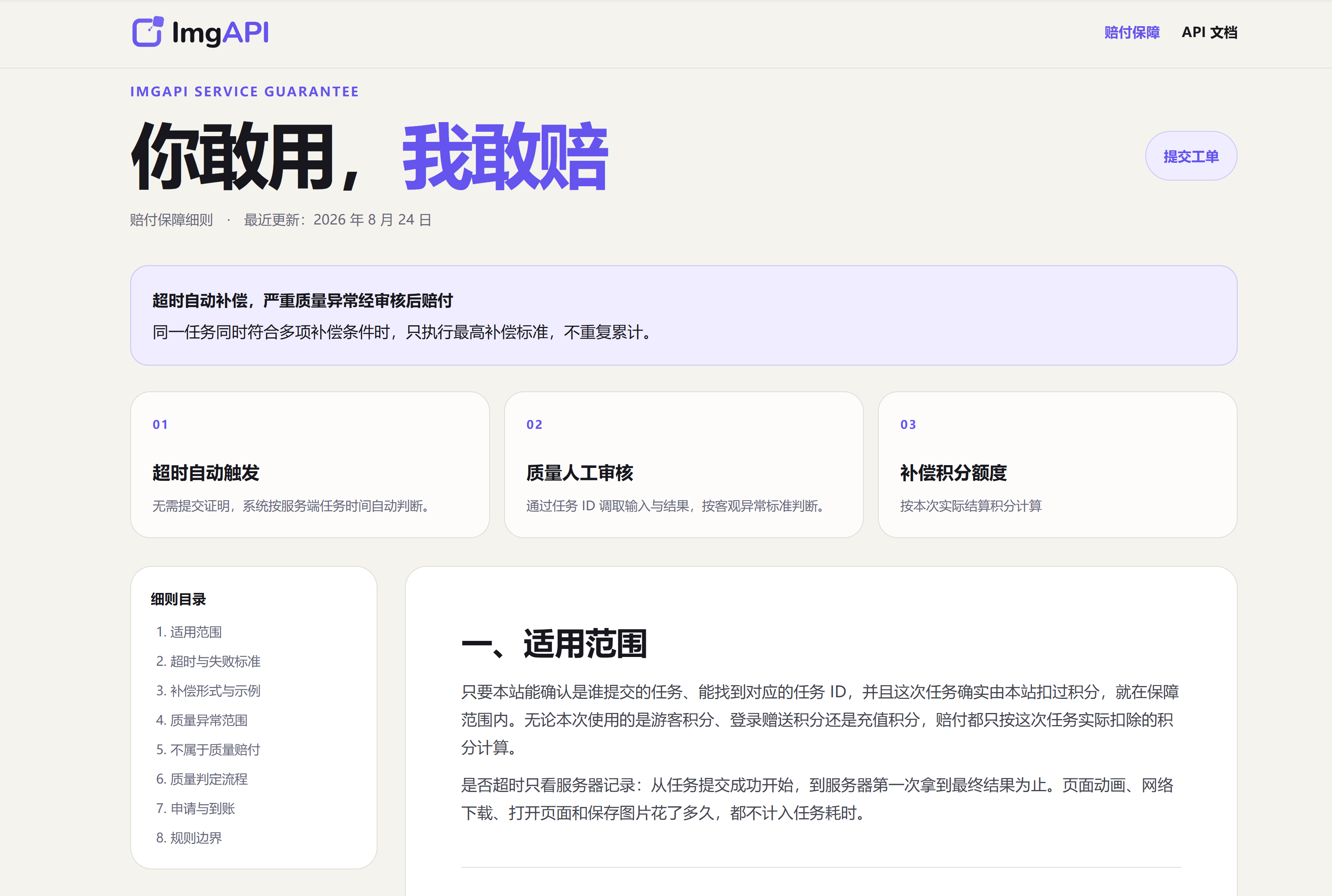Image resolution: width=1332 pixels, height=896 pixels.
Task: Click the paragraph starting 只要本站能确认
Action: click(820, 719)
